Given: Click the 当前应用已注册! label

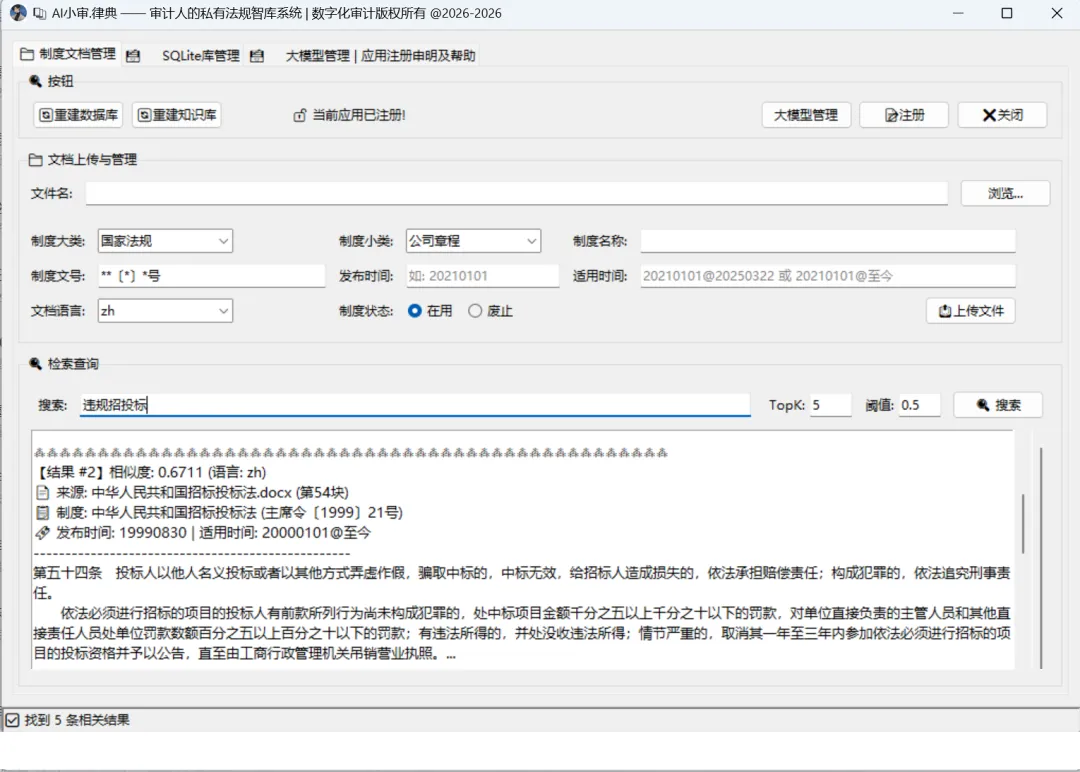Looking at the screenshot, I should point(359,115).
